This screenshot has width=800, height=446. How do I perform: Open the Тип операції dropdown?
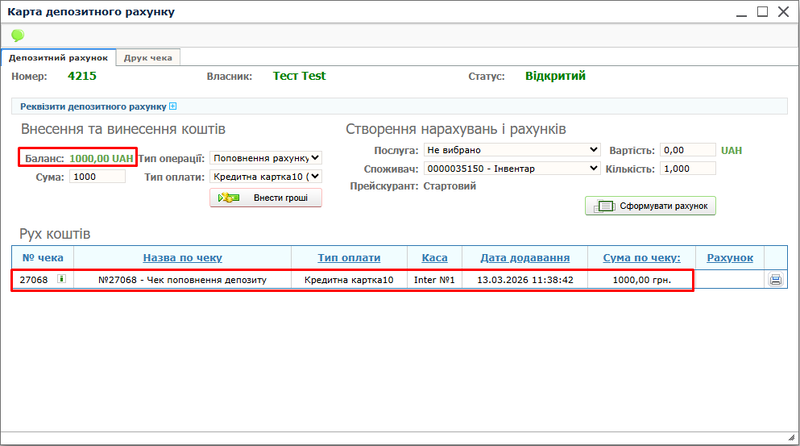coord(266,158)
